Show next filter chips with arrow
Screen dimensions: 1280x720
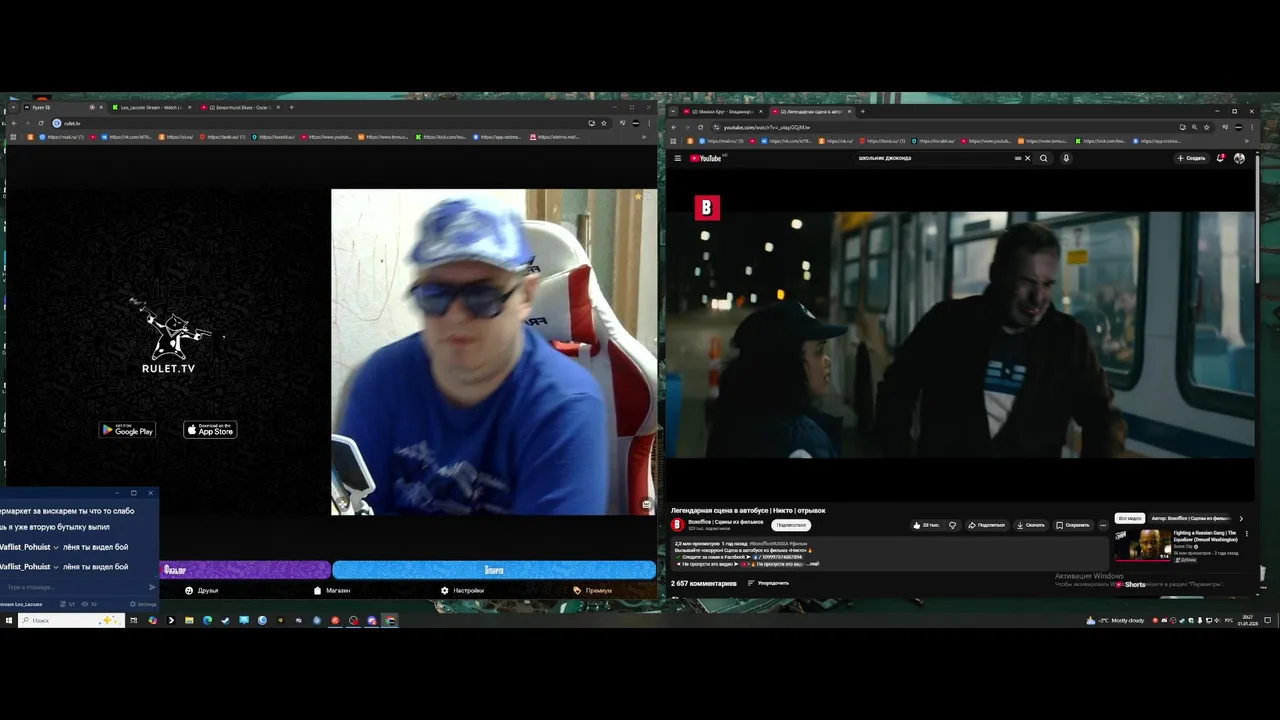click(x=1241, y=519)
